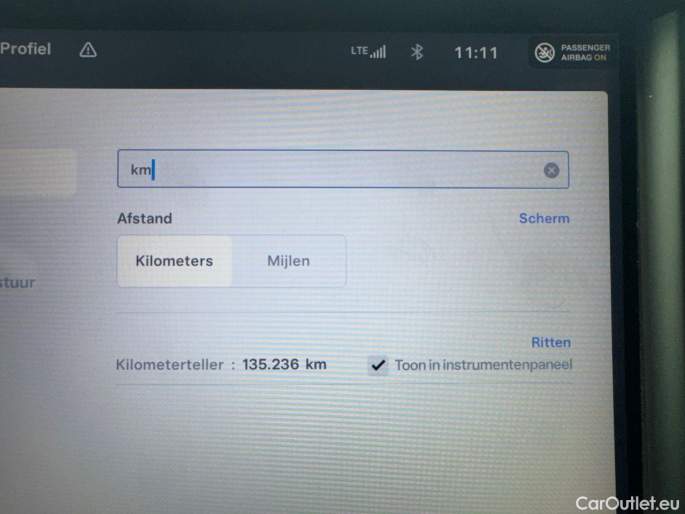This screenshot has height=514, width=685.
Task: Tap the 11:11 clock in status bar
Action: pyautogui.click(x=476, y=53)
